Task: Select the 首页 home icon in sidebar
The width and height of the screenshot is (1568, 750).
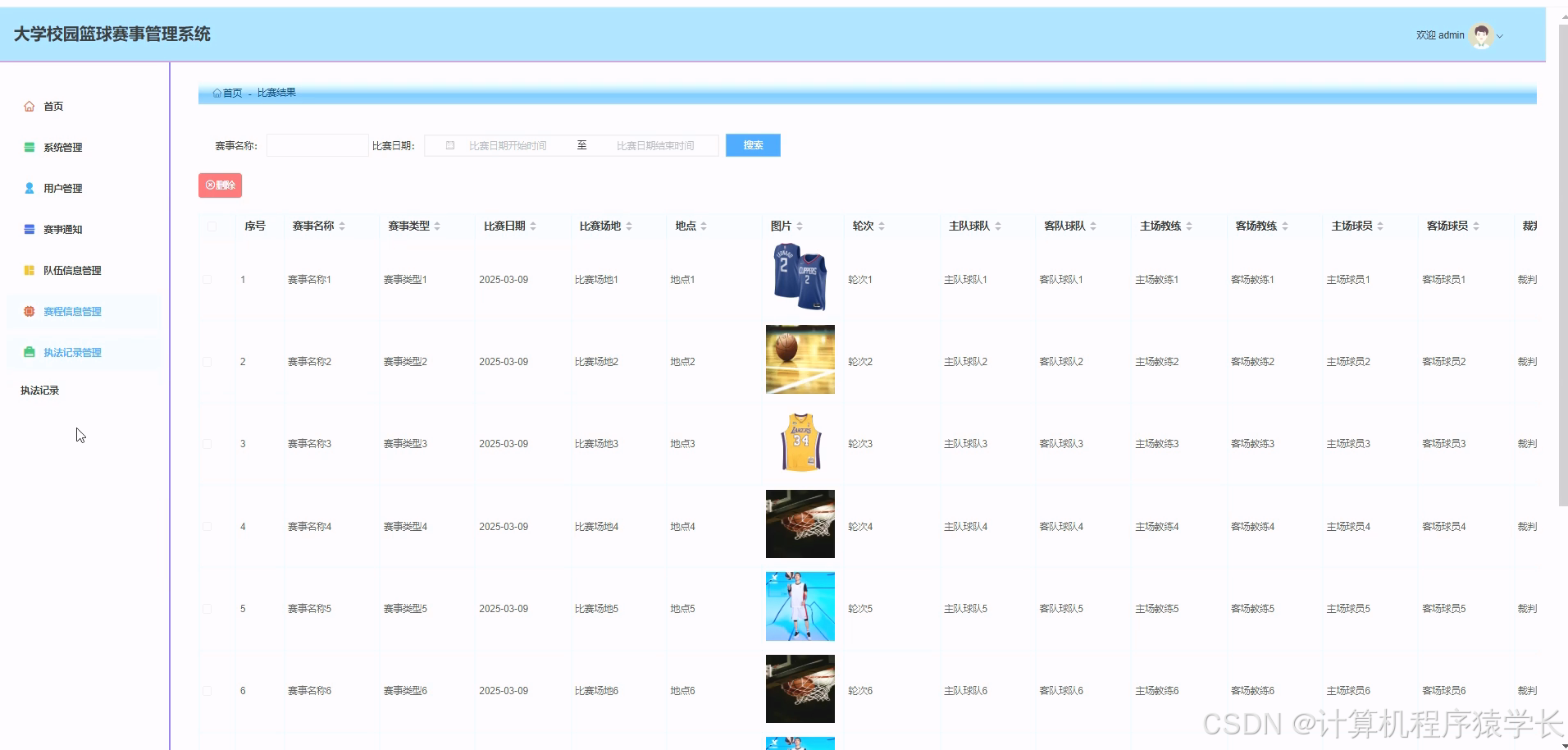Action: click(29, 106)
